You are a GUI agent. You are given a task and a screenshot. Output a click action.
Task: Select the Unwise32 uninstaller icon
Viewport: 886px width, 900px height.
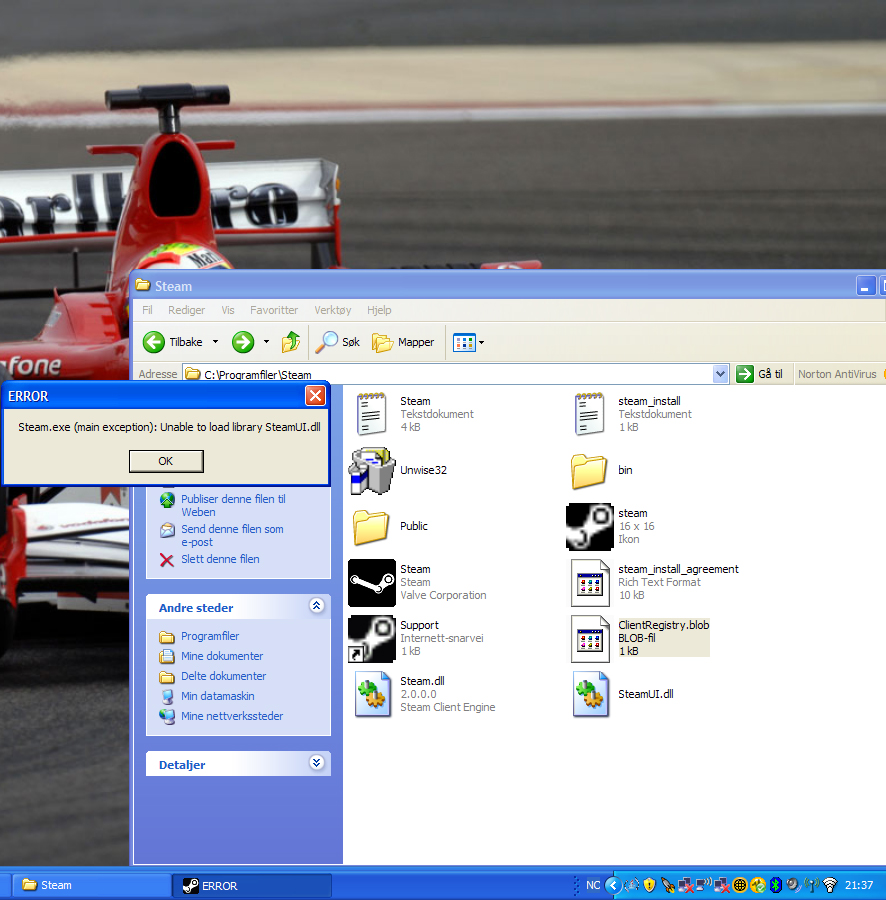371,471
